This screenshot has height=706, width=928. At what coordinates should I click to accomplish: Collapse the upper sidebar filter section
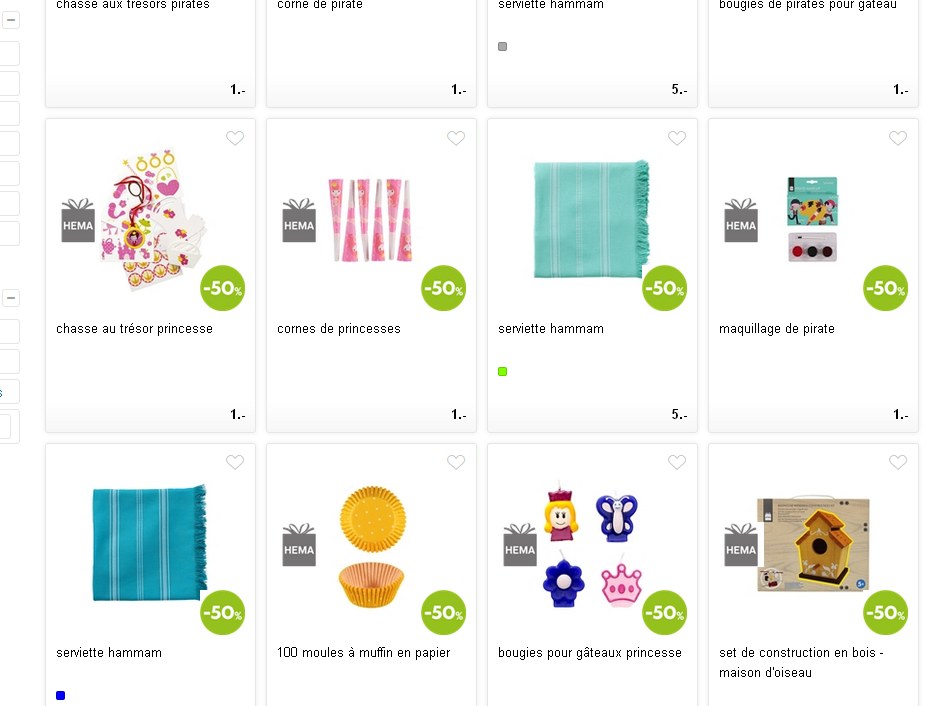[x=11, y=20]
